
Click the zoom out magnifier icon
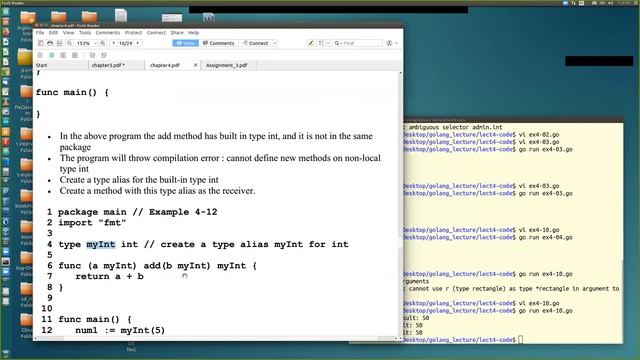coord(69,43)
